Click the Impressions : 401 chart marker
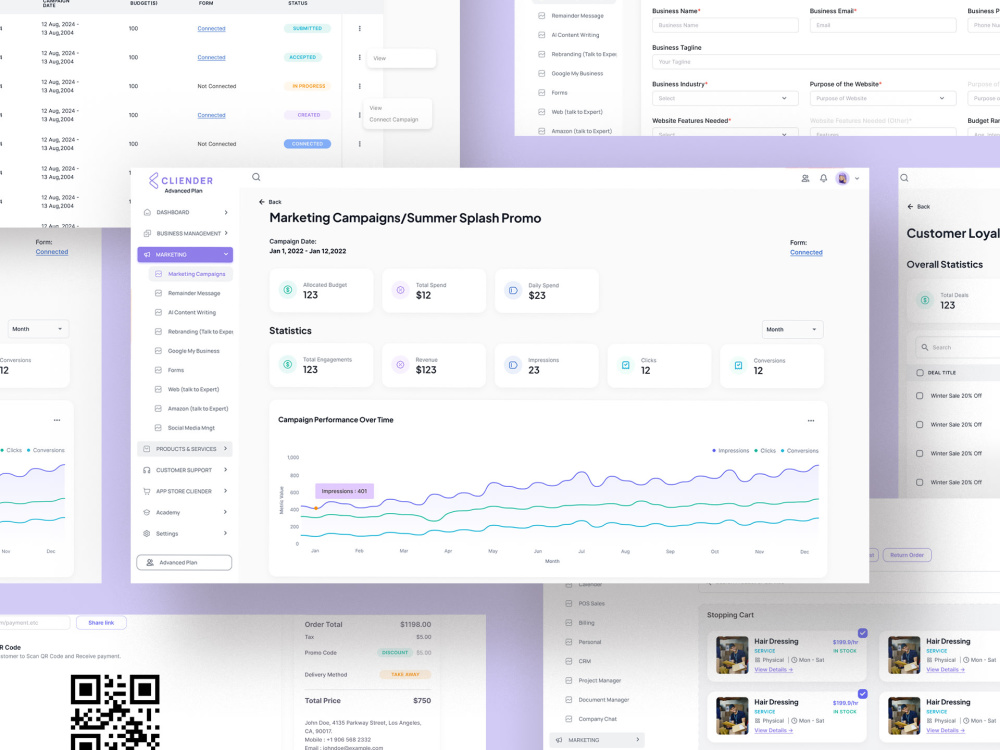This screenshot has width=1000, height=750. 316,508
